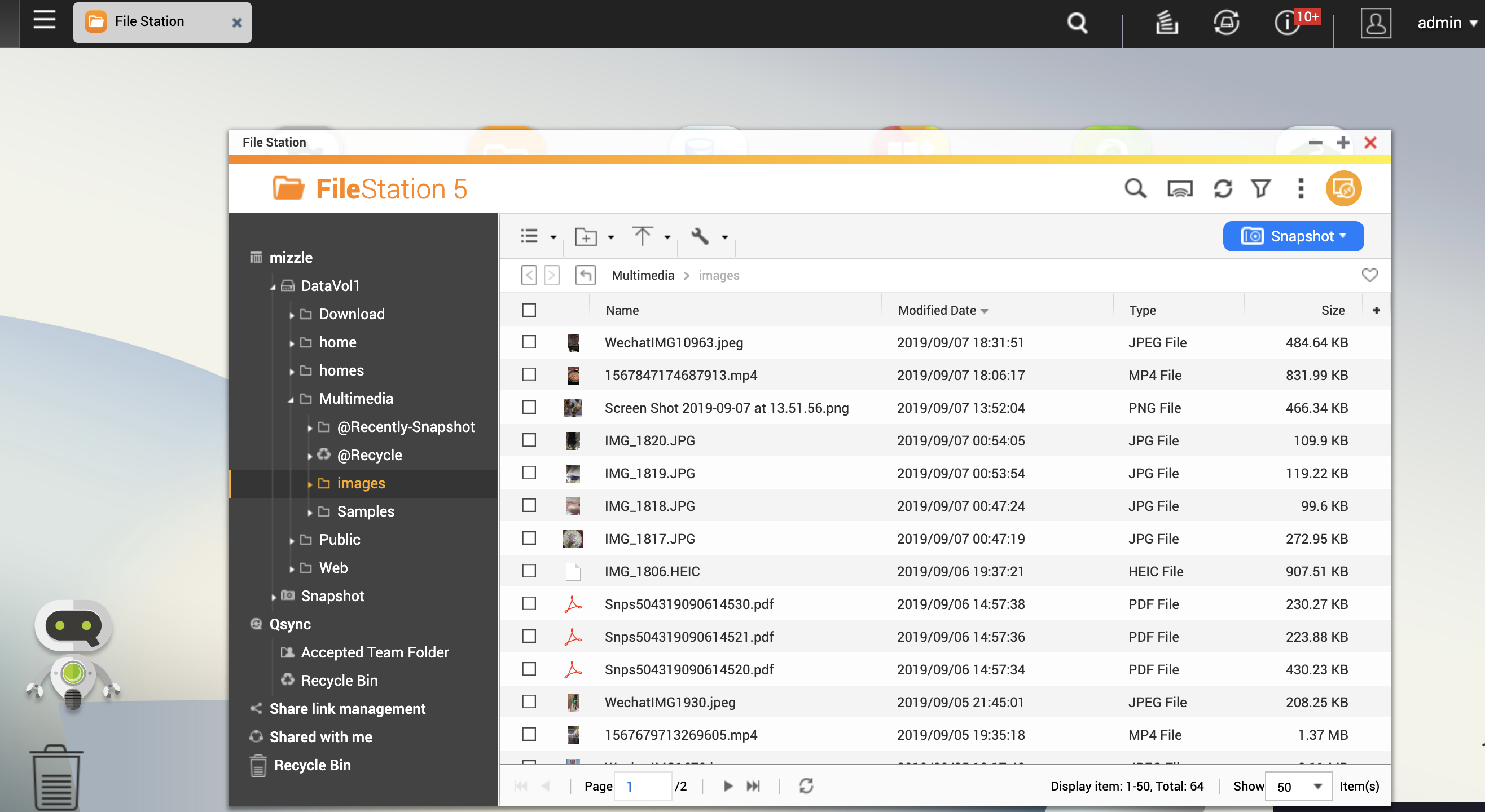
Task: Click the pager refresh icon
Action: (806, 786)
